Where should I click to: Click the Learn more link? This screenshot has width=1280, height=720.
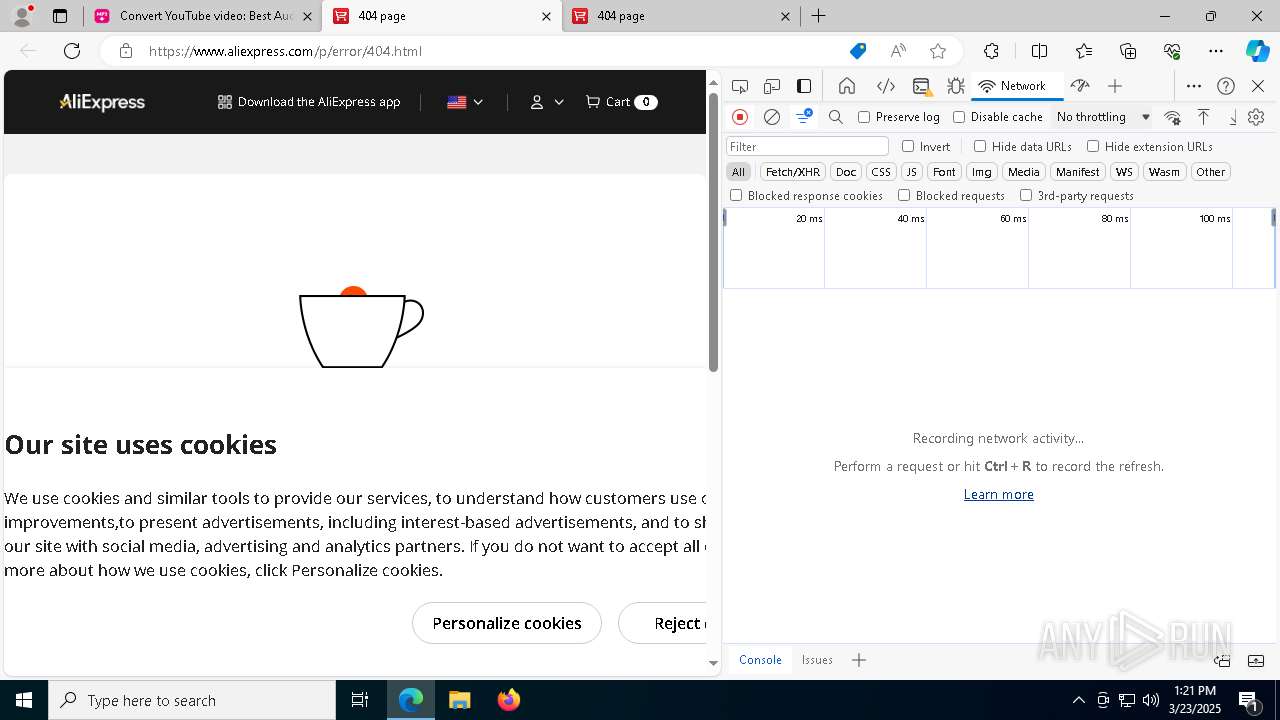click(999, 494)
